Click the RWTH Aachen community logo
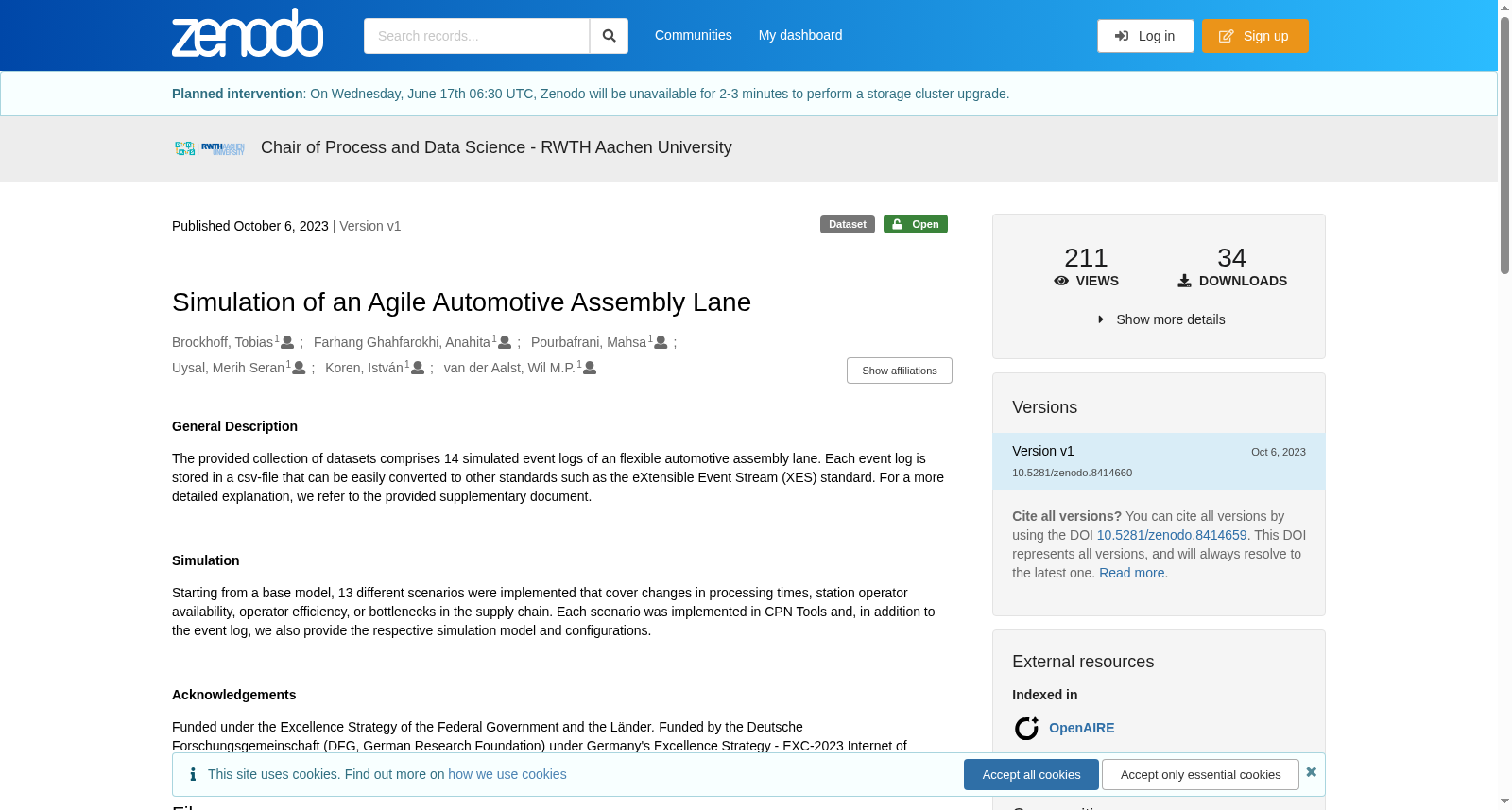Image resolution: width=1512 pixels, height=810 pixels. tap(210, 148)
